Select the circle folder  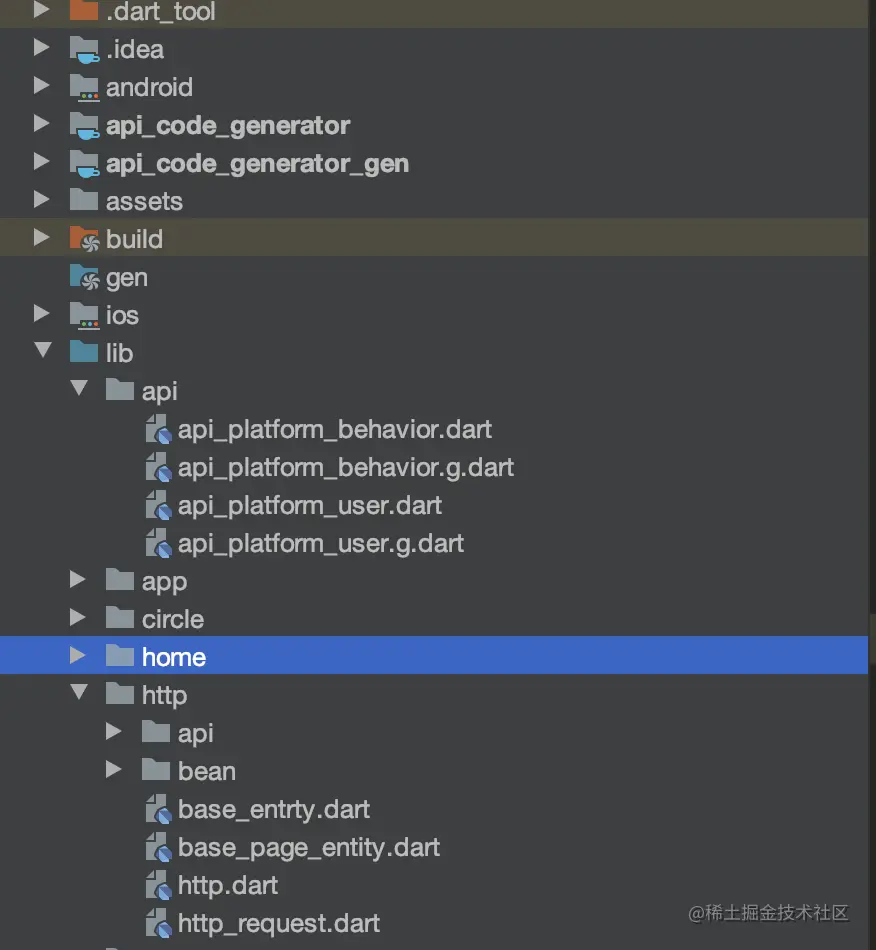[x=172, y=619]
